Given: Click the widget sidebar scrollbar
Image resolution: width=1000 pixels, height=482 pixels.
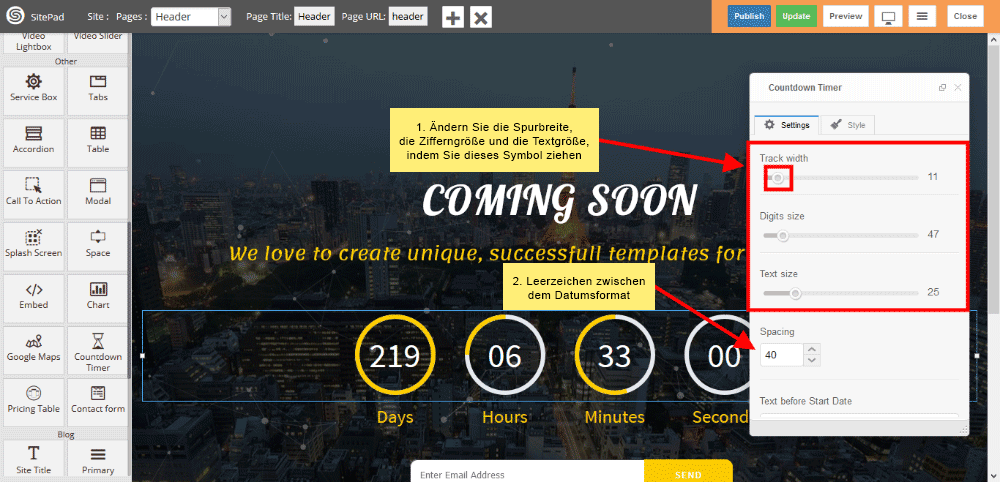Looking at the screenshot, I should (129, 300).
